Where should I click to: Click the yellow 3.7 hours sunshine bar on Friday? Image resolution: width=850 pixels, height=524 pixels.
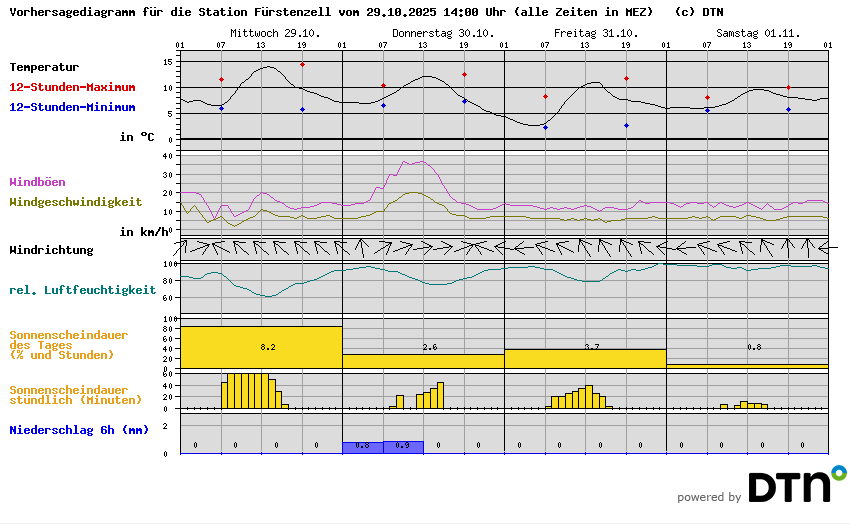(585, 358)
